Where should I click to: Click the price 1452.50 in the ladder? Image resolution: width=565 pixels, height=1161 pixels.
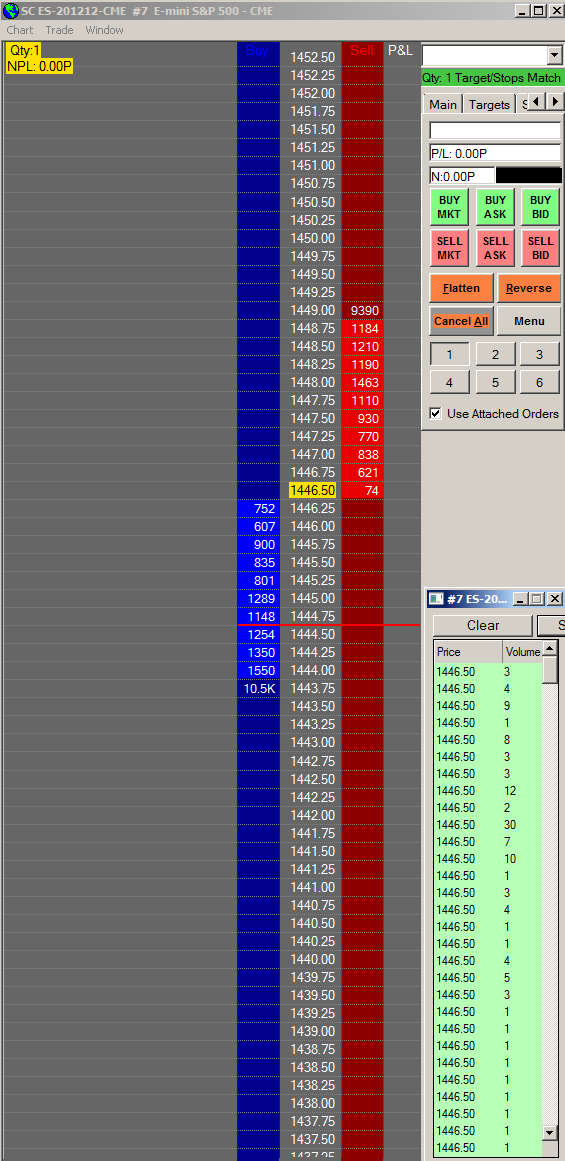click(312, 57)
